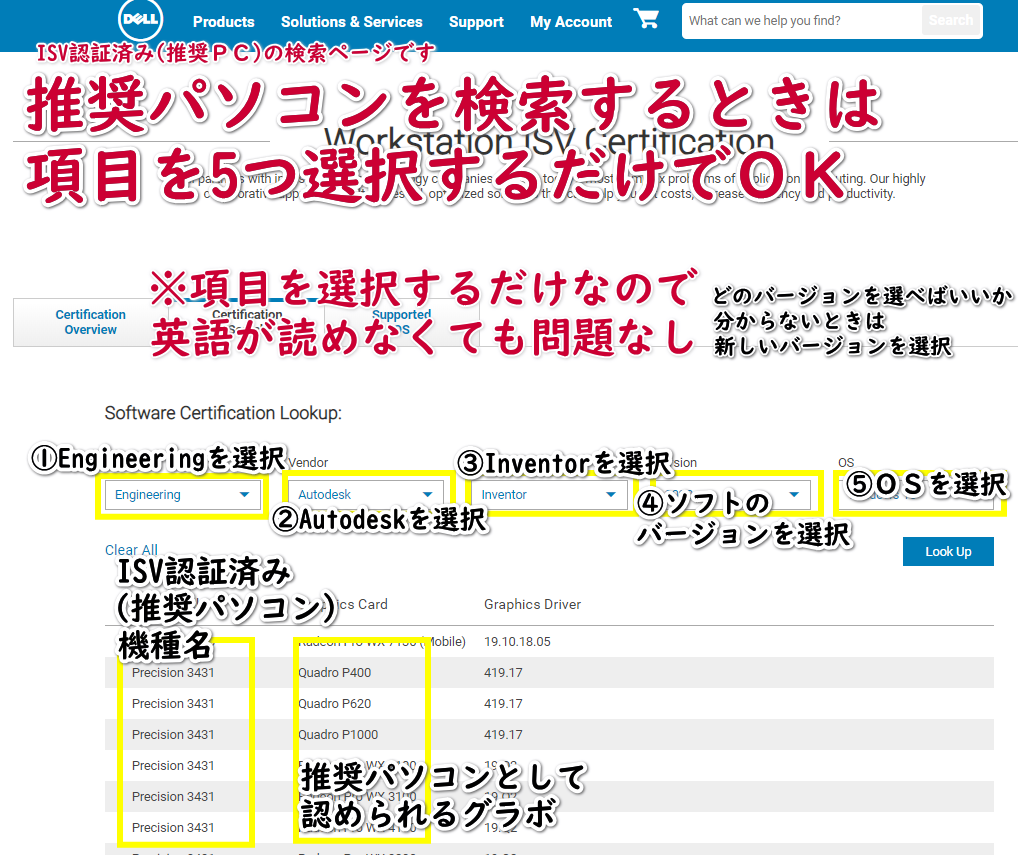Click driver 419.17 in the Quadro P620 row

coord(503,704)
